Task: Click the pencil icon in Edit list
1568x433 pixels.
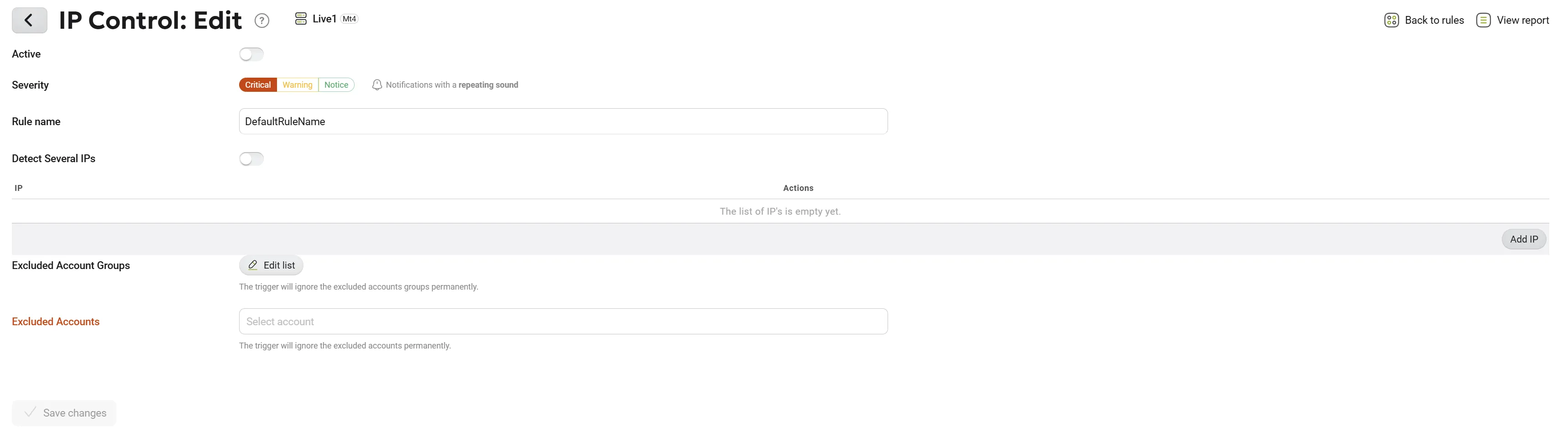Action: pos(253,265)
